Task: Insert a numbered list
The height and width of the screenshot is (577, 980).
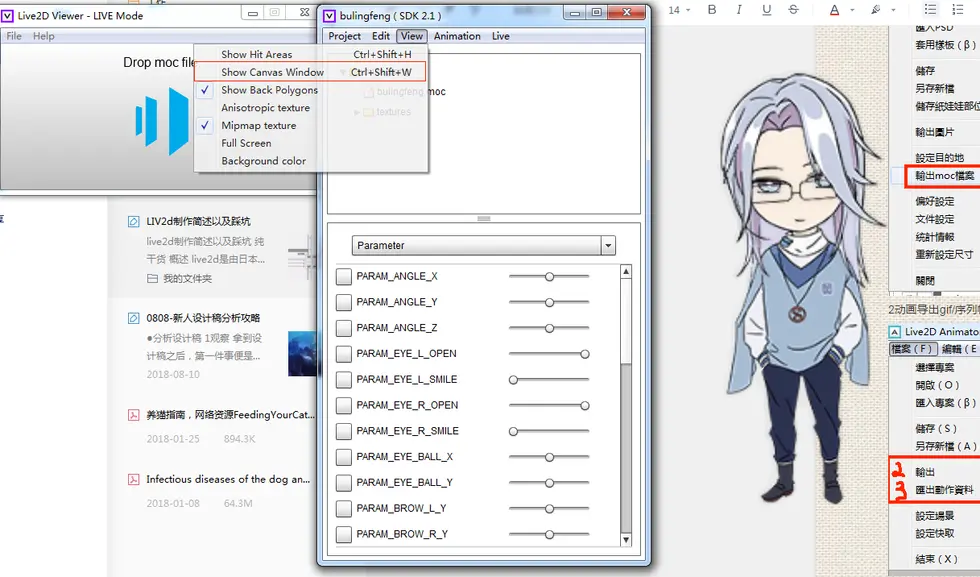Action: (x=958, y=9)
